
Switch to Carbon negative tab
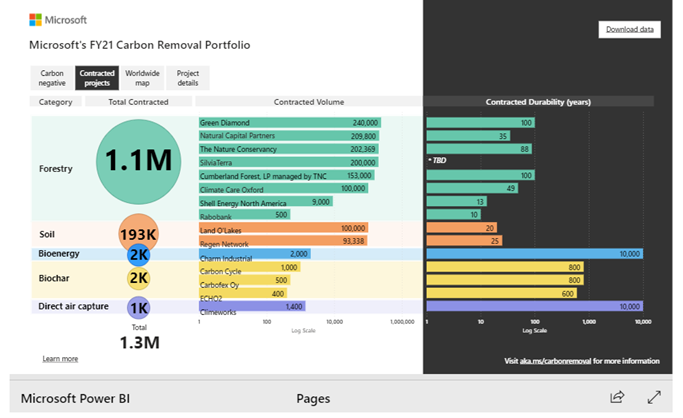[x=52, y=78]
